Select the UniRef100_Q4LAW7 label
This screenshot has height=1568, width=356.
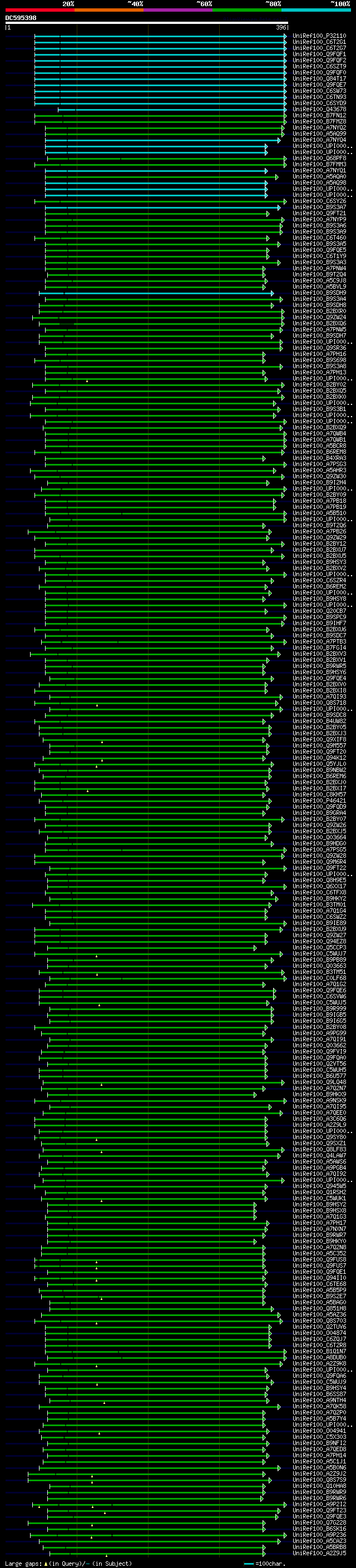[319, 1155]
